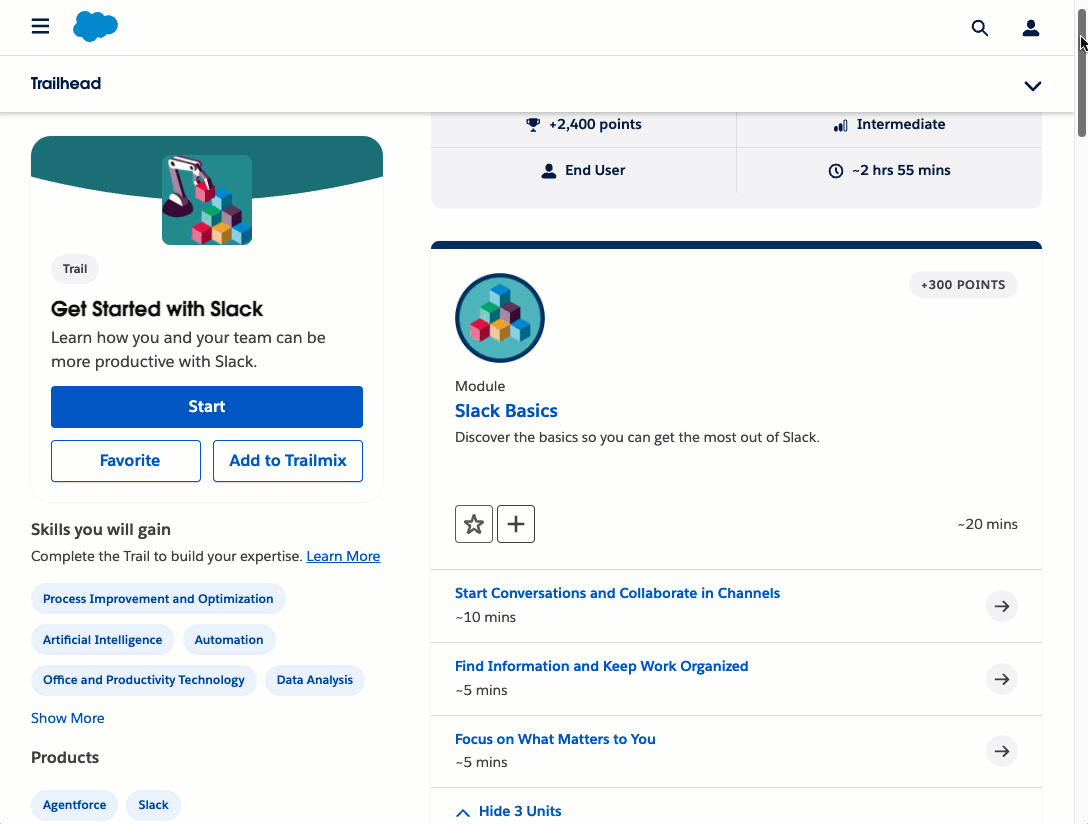Click the Trailhead header title

66,84
